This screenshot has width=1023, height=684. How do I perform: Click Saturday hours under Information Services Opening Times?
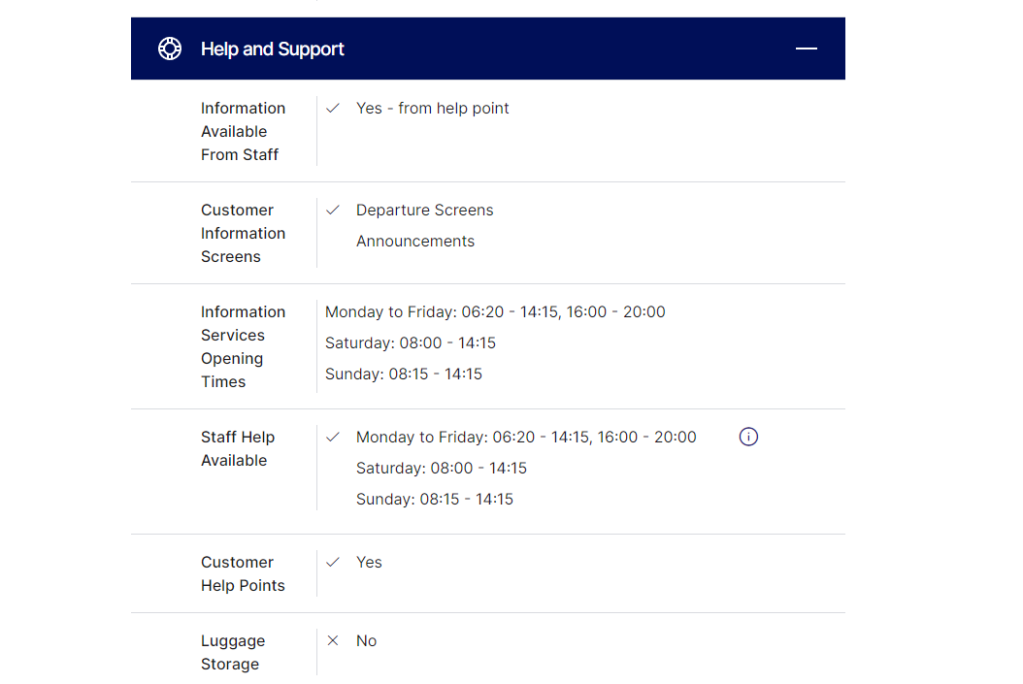410,343
